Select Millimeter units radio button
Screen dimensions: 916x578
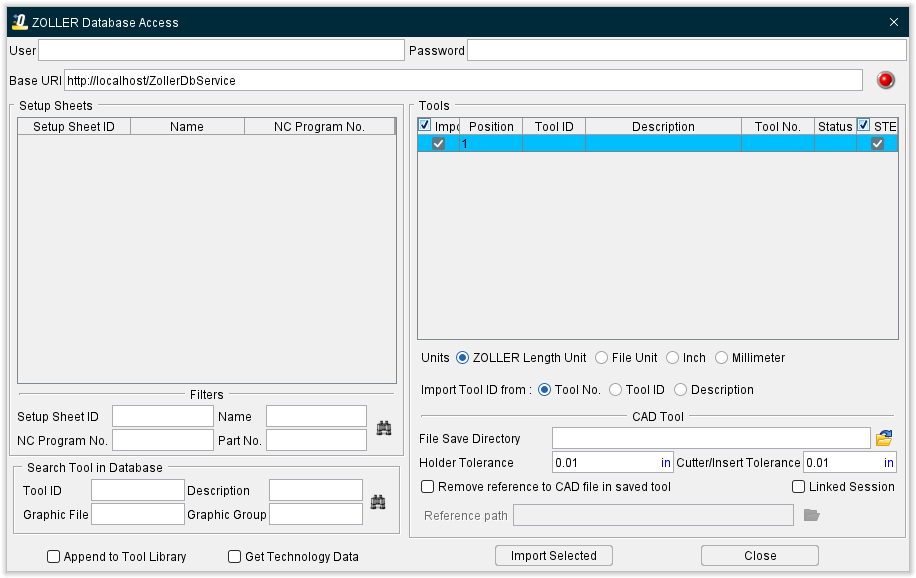721,358
